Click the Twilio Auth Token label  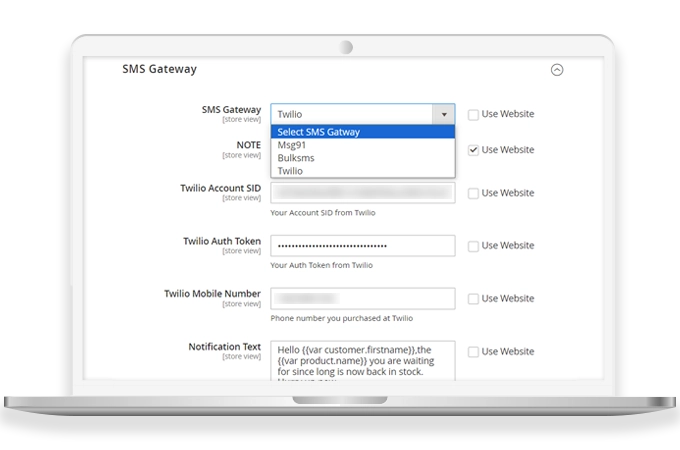tap(222, 241)
